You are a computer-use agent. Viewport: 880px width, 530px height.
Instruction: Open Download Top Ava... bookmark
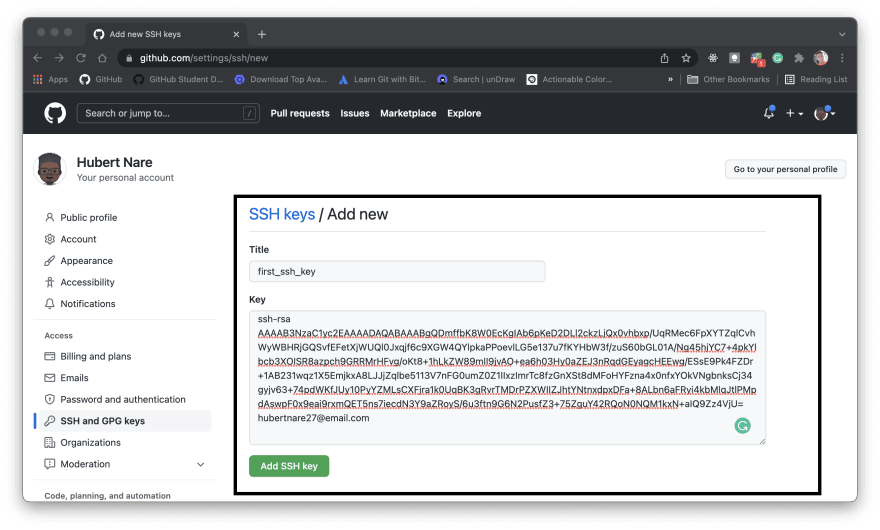tap(281, 80)
